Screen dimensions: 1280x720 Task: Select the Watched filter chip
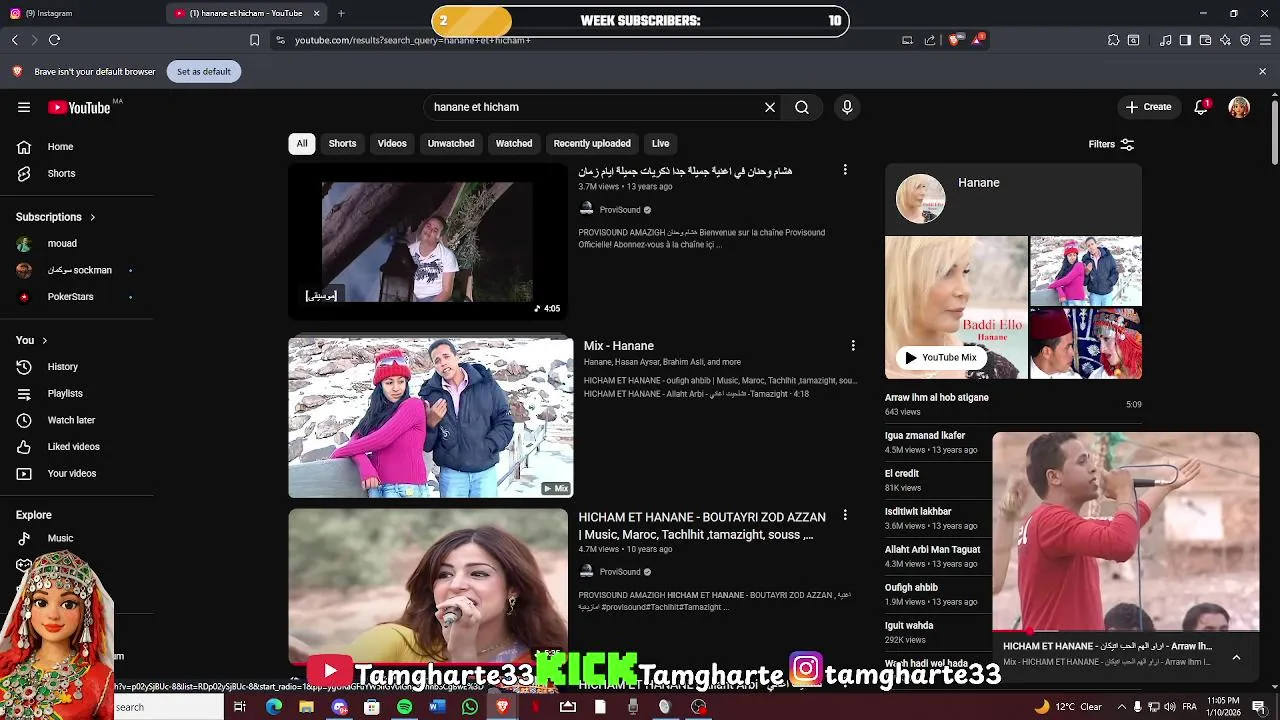(514, 143)
